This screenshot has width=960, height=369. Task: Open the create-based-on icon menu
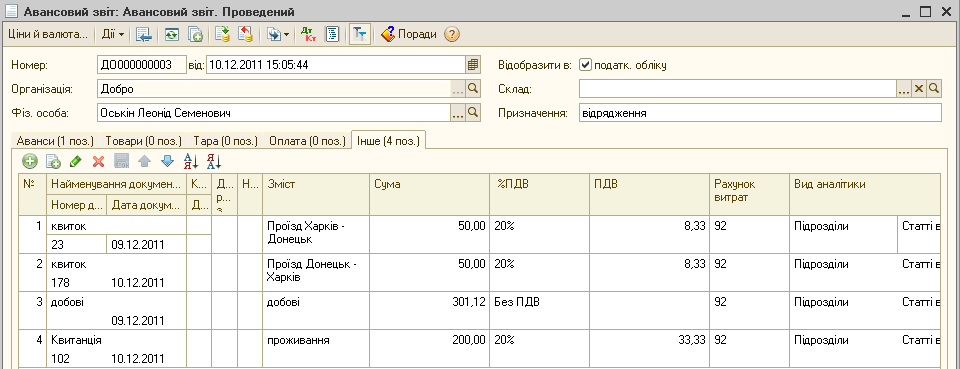tap(274, 34)
